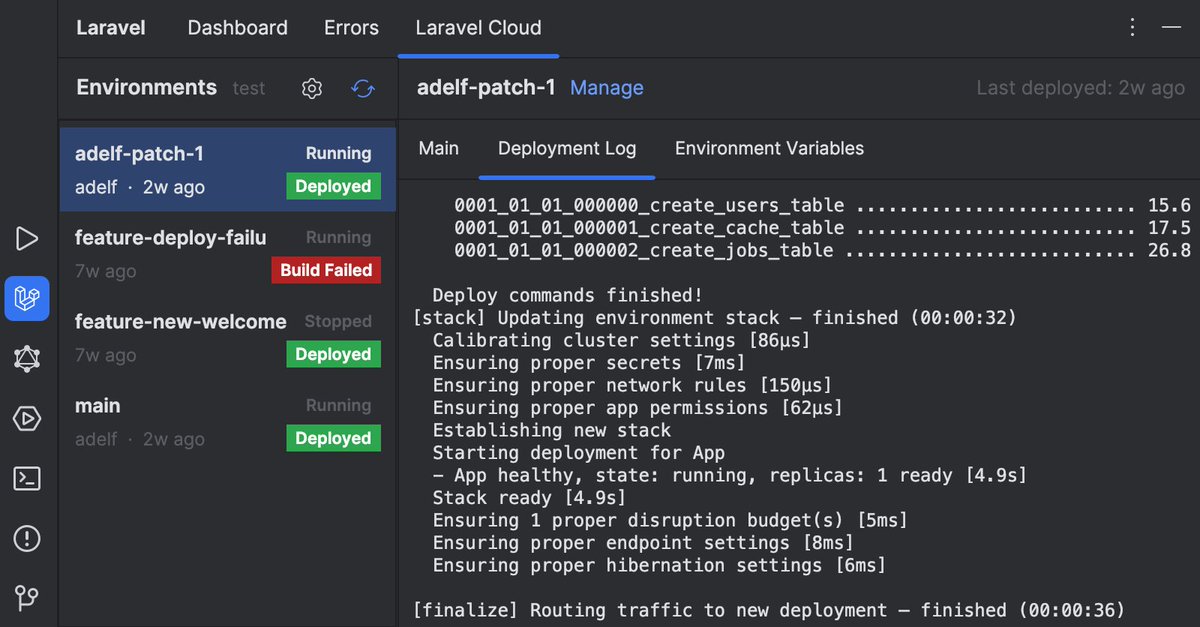Click the 'test' label beside Environments
Image resolution: width=1200 pixels, height=627 pixels.
[x=249, y=89]
